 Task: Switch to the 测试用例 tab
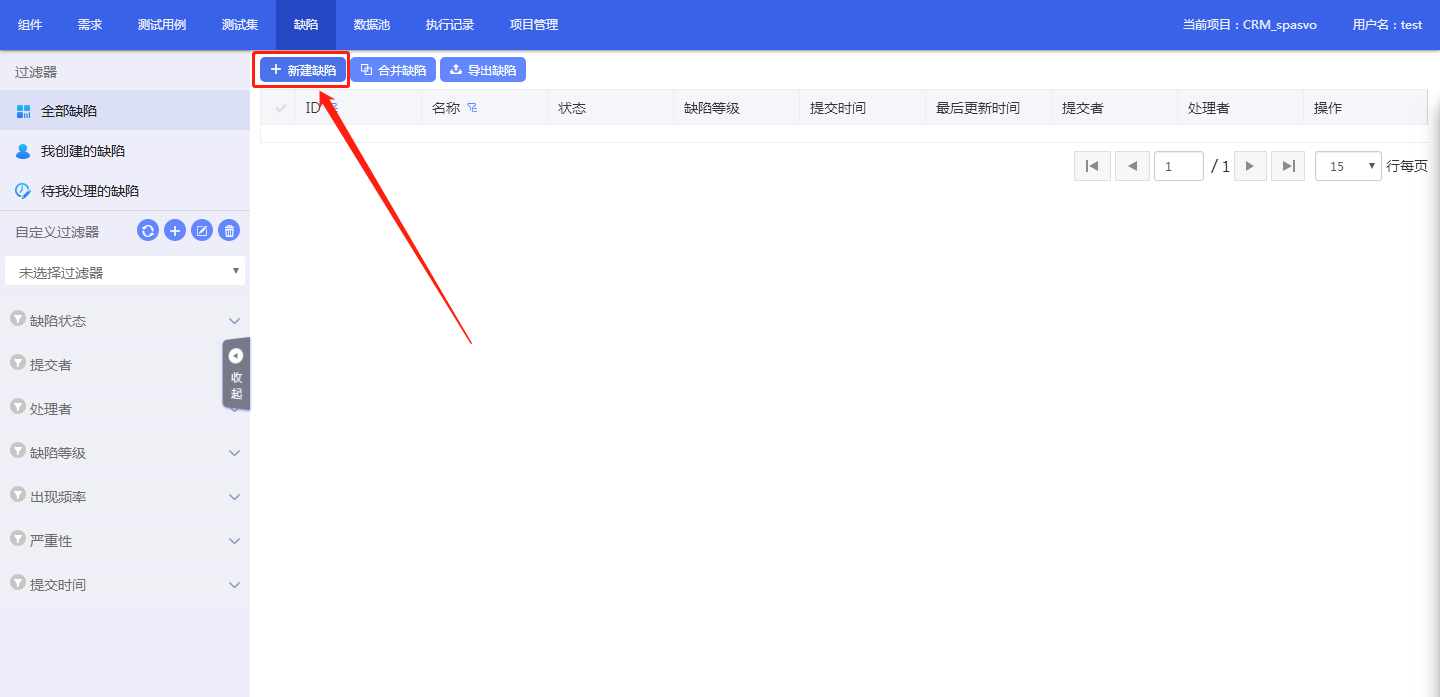pyautogui.click(x=162, y=25)
